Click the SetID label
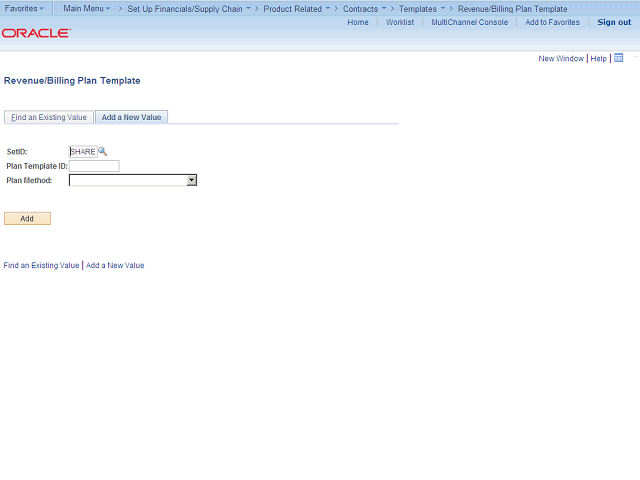This screenshot has width=640, height=480. coord(17,151)
